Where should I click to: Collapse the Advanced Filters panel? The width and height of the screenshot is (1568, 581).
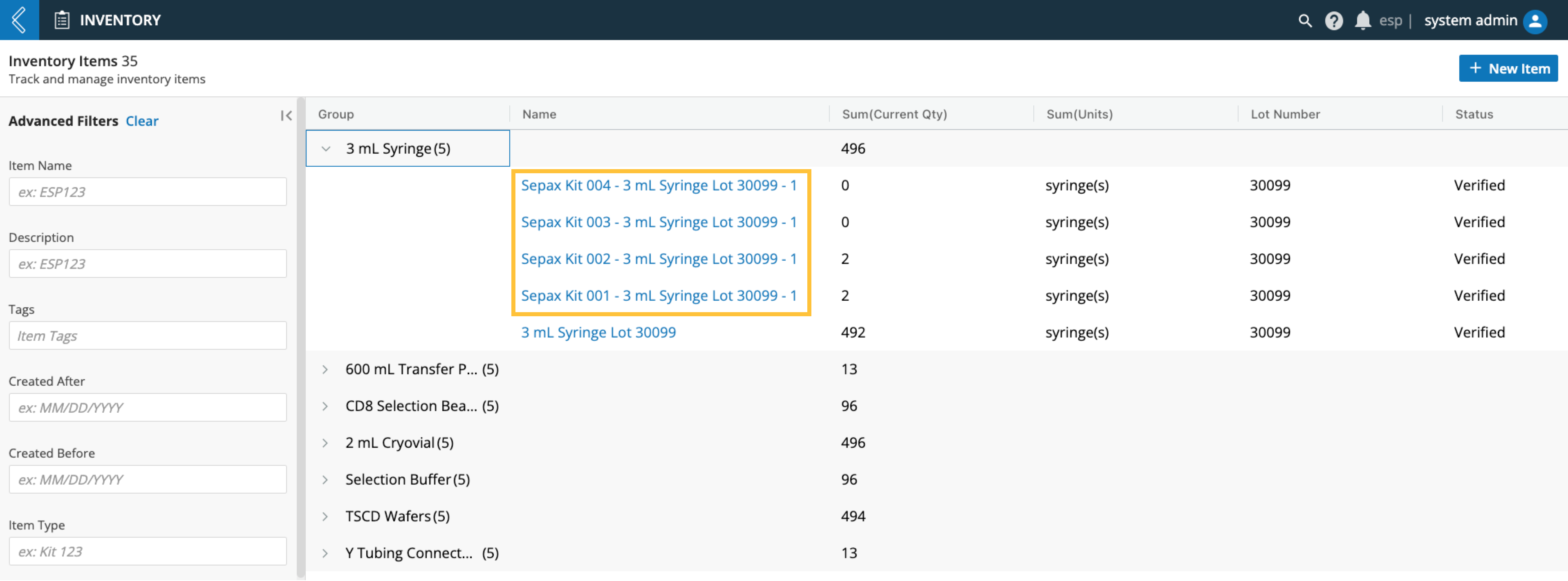(x=286, y=116)
